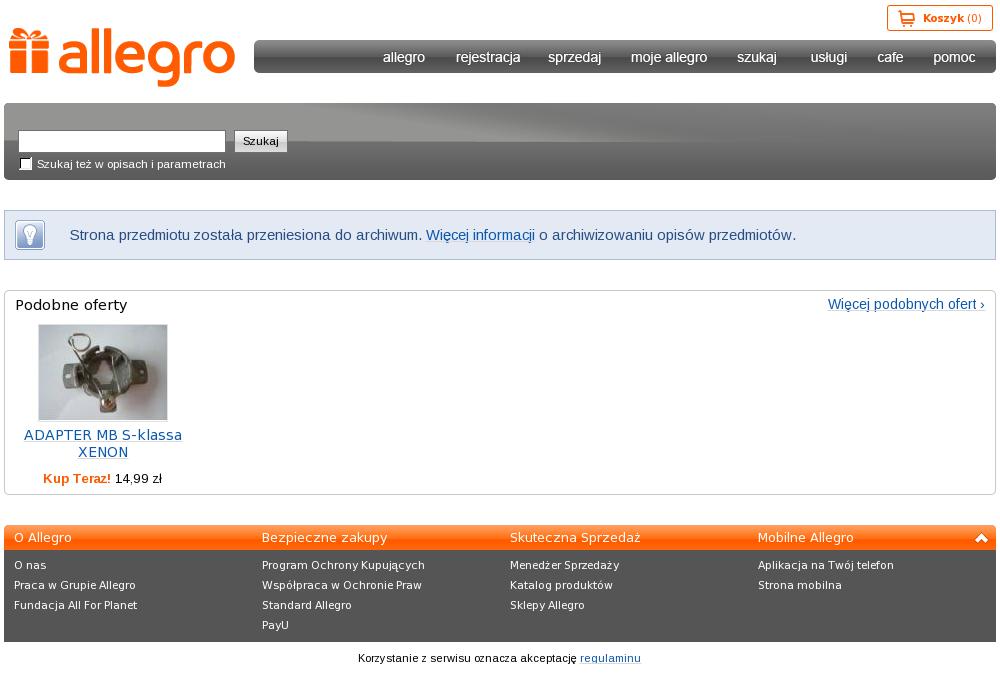Viewport: 1000px width, 678px height.
Task: Open Program Ochrony Kupujących link
Action: click(x=343, y=565)
